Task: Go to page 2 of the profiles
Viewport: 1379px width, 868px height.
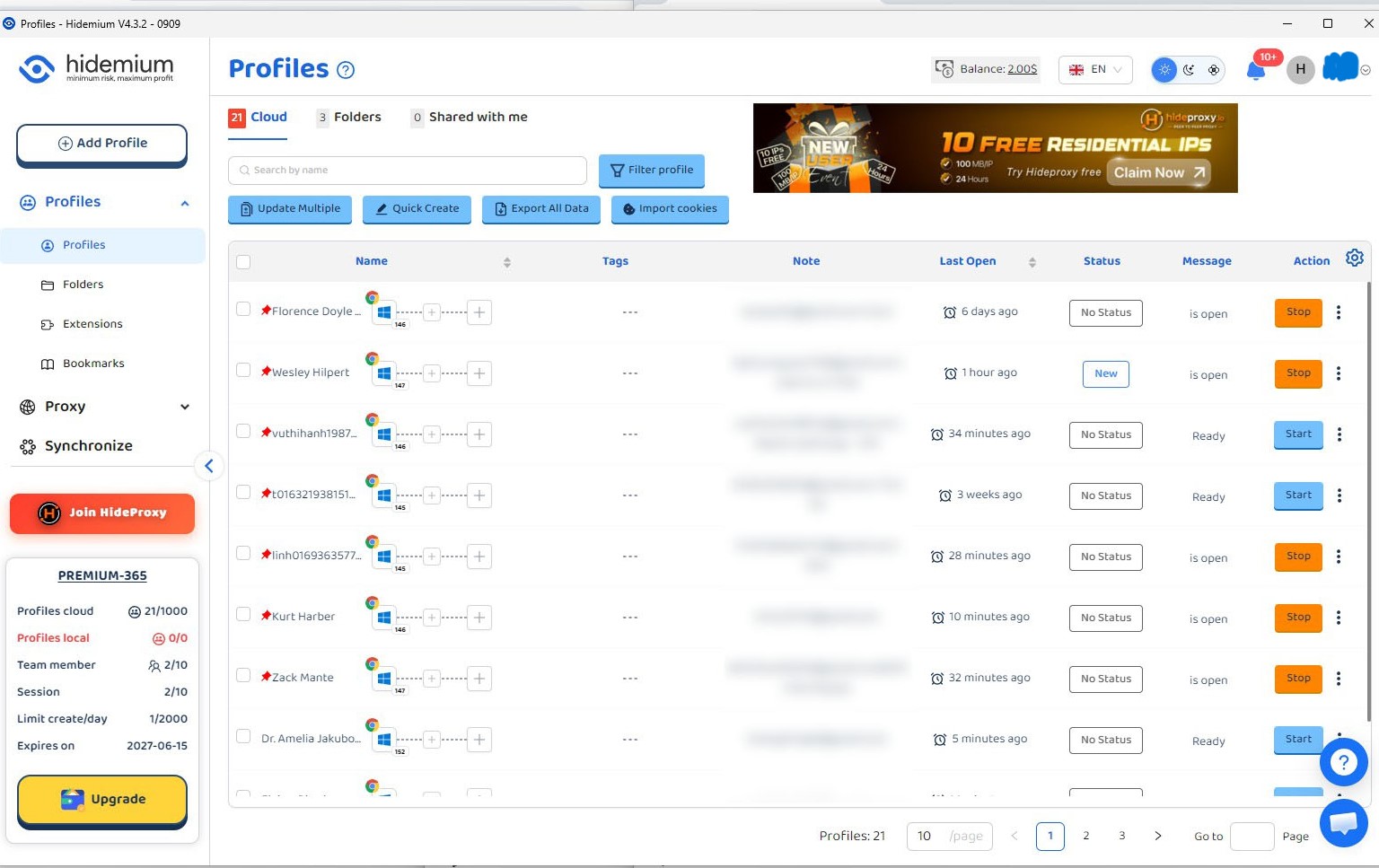Action: [1086, 836]
